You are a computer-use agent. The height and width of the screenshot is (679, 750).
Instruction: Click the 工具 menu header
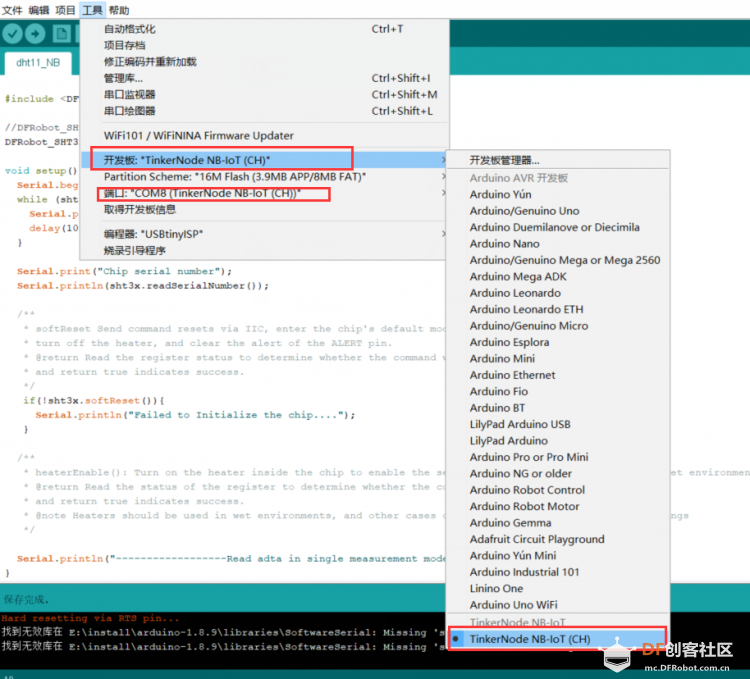coord(92,10)
